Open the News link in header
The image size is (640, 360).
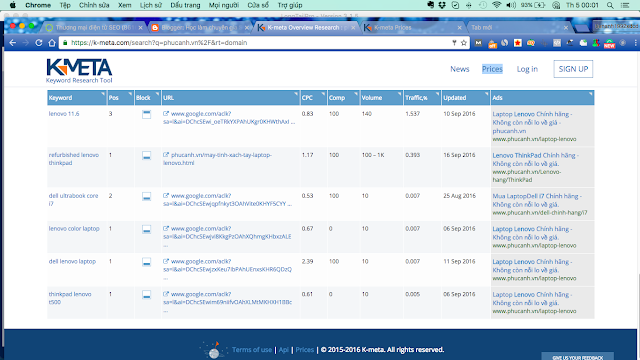click(x=460, y=69)
